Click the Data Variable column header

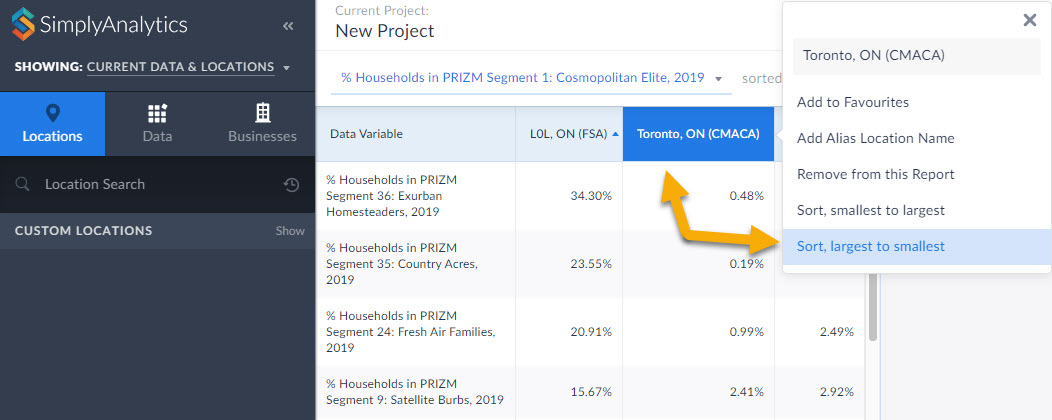pyautogui.click(x=415, y=134)
